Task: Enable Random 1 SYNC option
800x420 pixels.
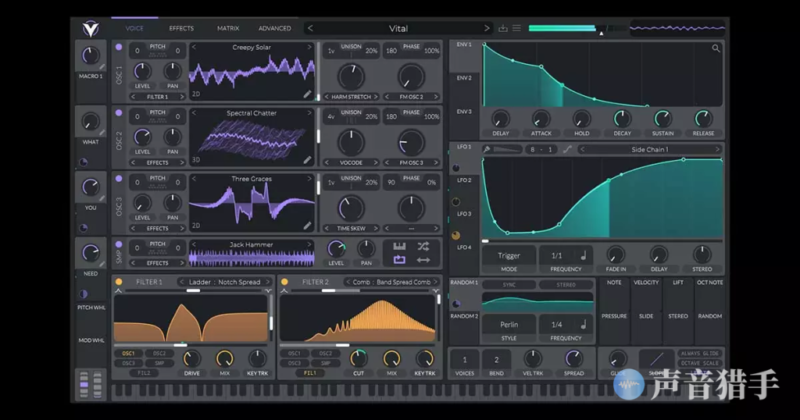Action: (509, 285)
